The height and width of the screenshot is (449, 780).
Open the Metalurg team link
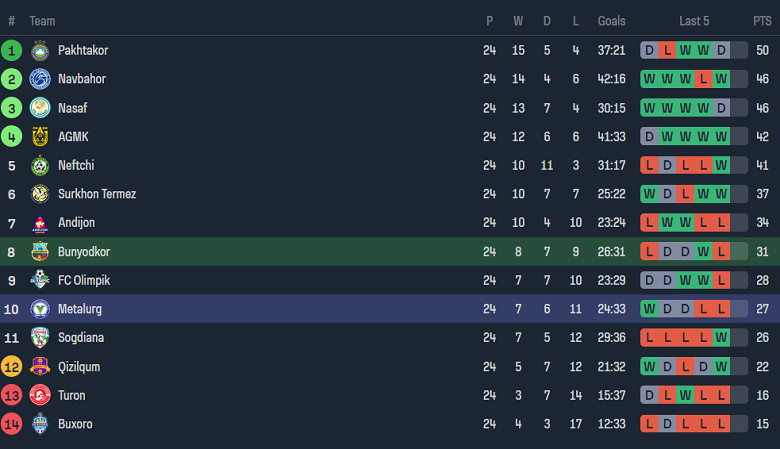pos(80,309)
